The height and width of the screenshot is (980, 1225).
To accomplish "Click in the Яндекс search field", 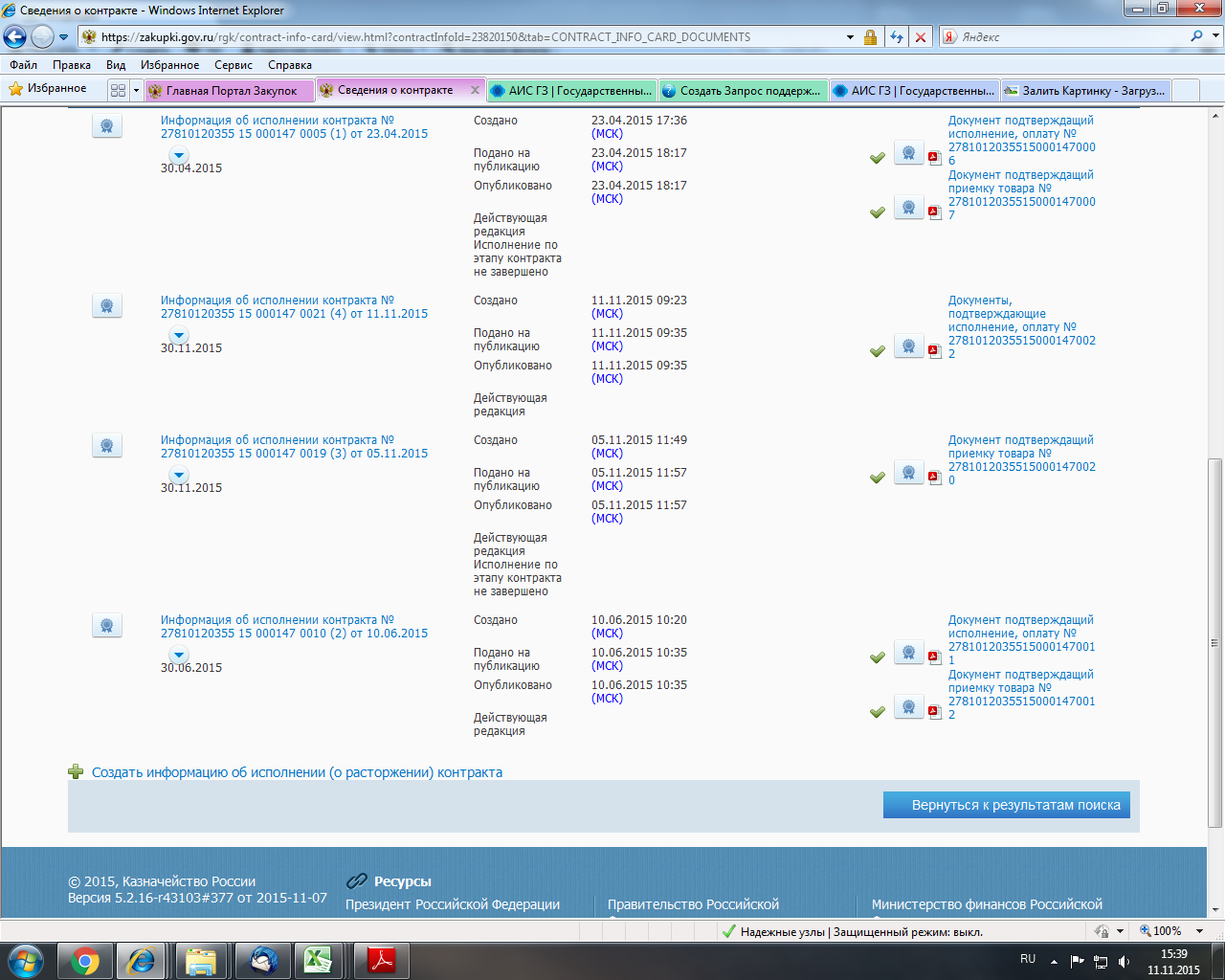I will (1072, 36).
